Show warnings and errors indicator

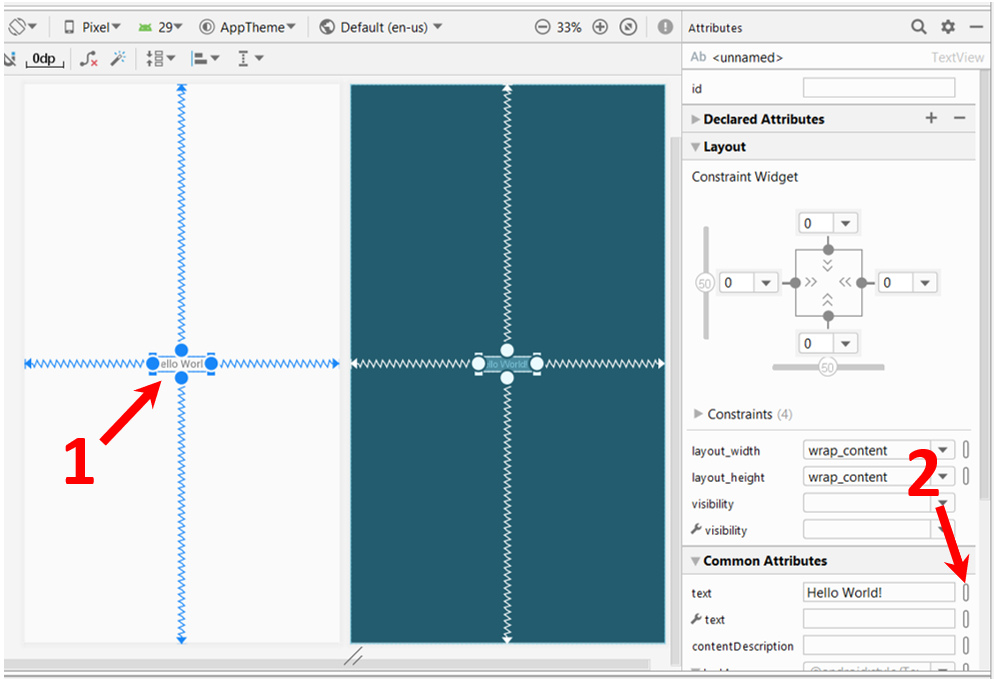(x=665, y=27)
